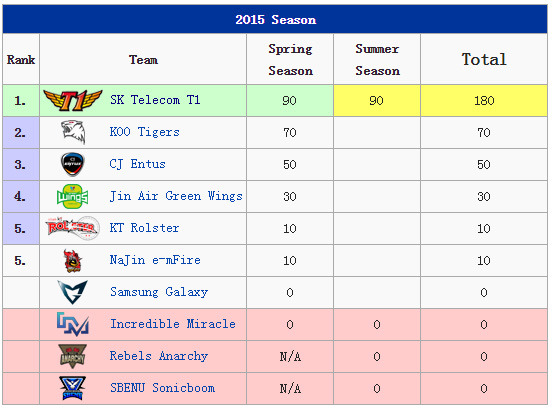The image size is (552, 410).
Task: Follow the CJ Entus link
Action: pyautogui.click(x=138, y=164)
